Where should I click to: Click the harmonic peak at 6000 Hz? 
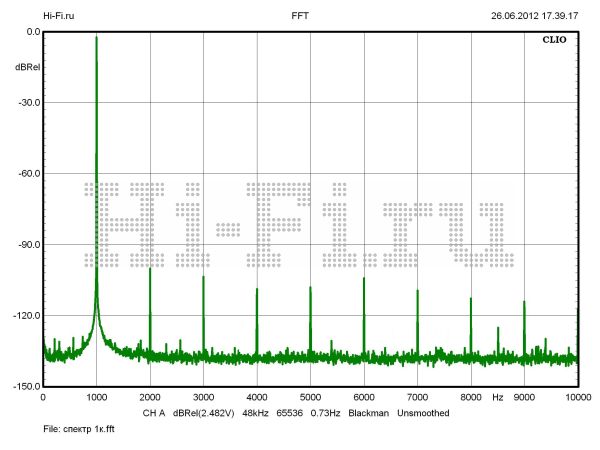[x=364, y=281]
